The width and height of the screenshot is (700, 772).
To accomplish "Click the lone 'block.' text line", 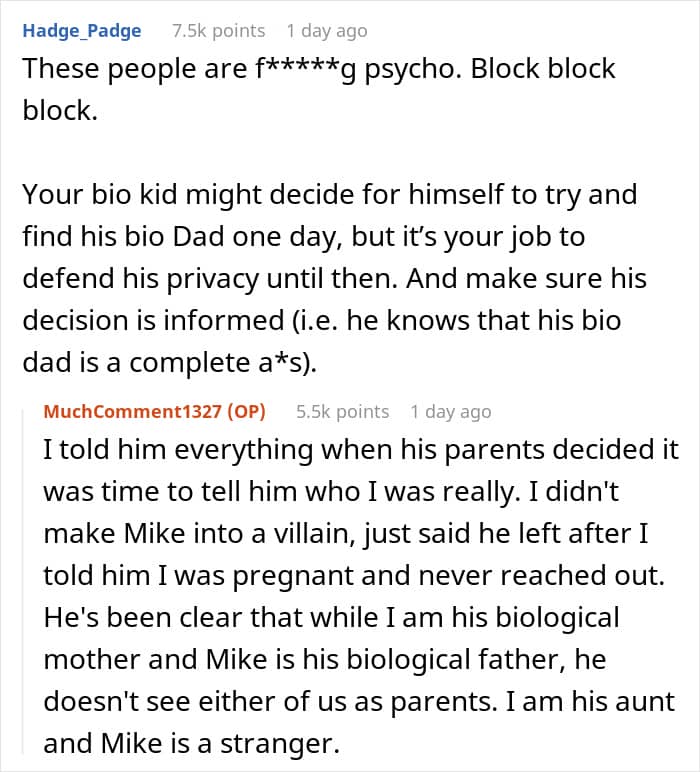I will [60, 110].
